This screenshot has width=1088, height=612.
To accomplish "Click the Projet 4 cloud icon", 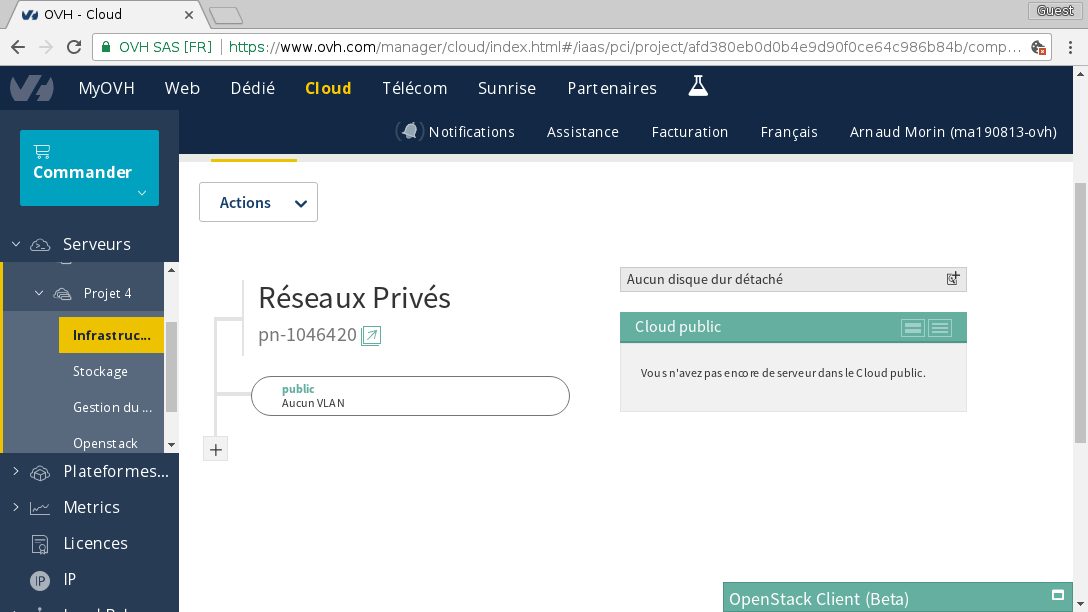I will (x=62, y=294).
